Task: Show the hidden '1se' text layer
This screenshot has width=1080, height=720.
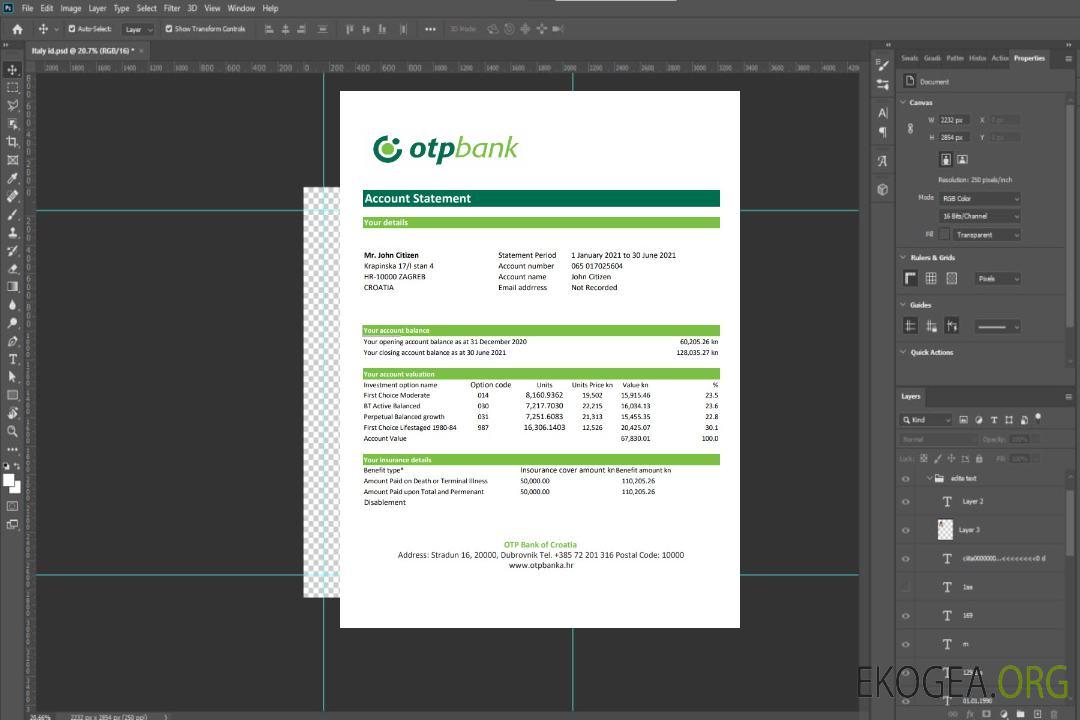Action: coord(906,588)
